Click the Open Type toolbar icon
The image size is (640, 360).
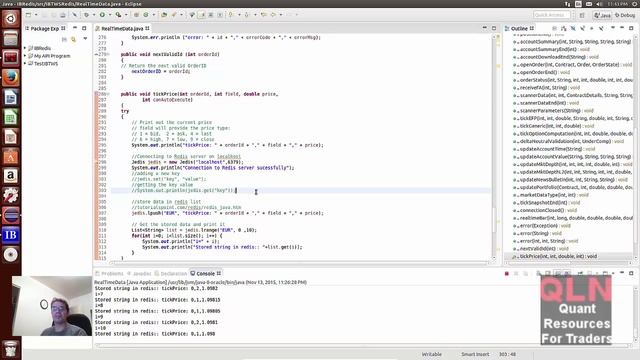[164, 15]
